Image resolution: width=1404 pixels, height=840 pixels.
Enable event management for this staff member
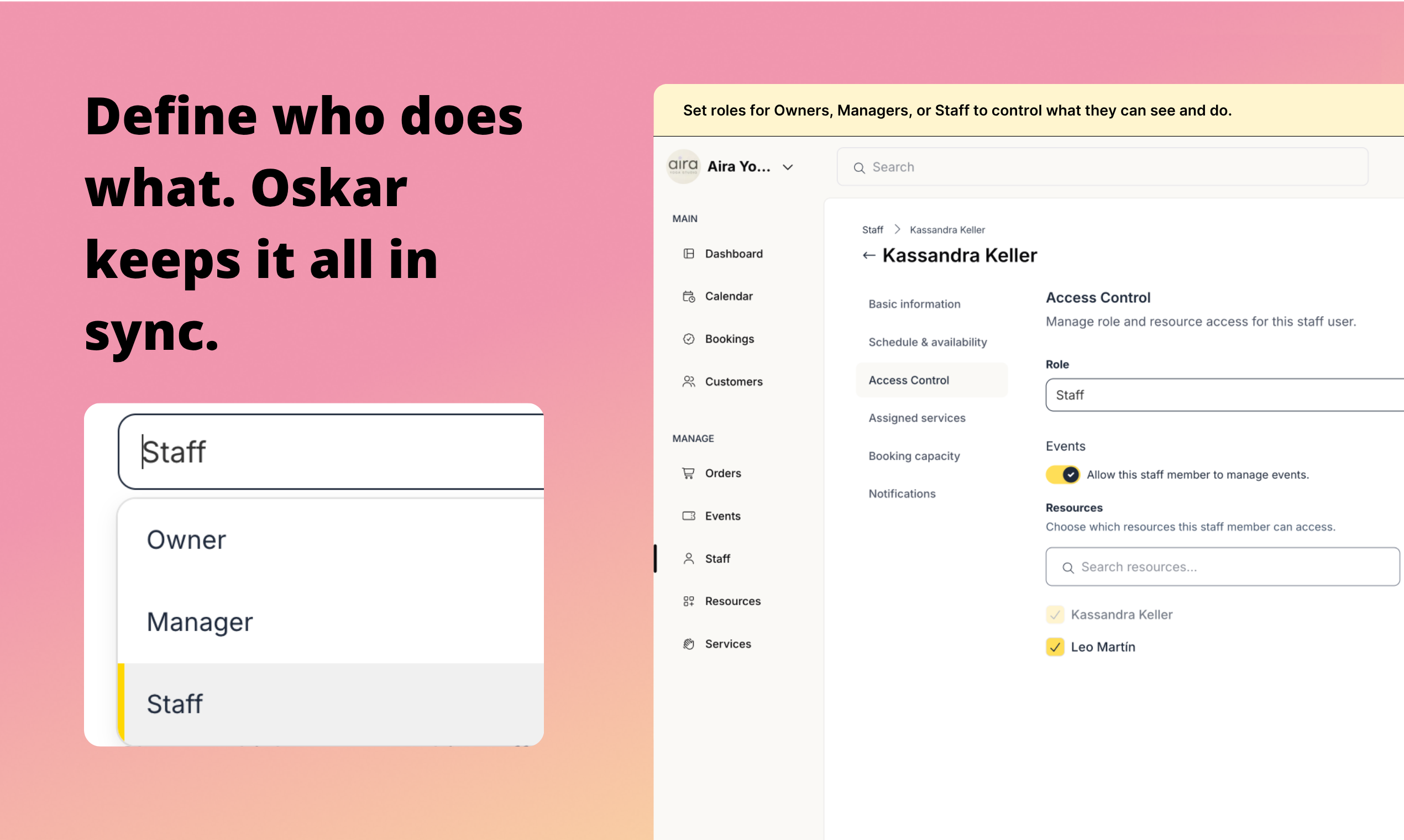[x=1063, y=474]
